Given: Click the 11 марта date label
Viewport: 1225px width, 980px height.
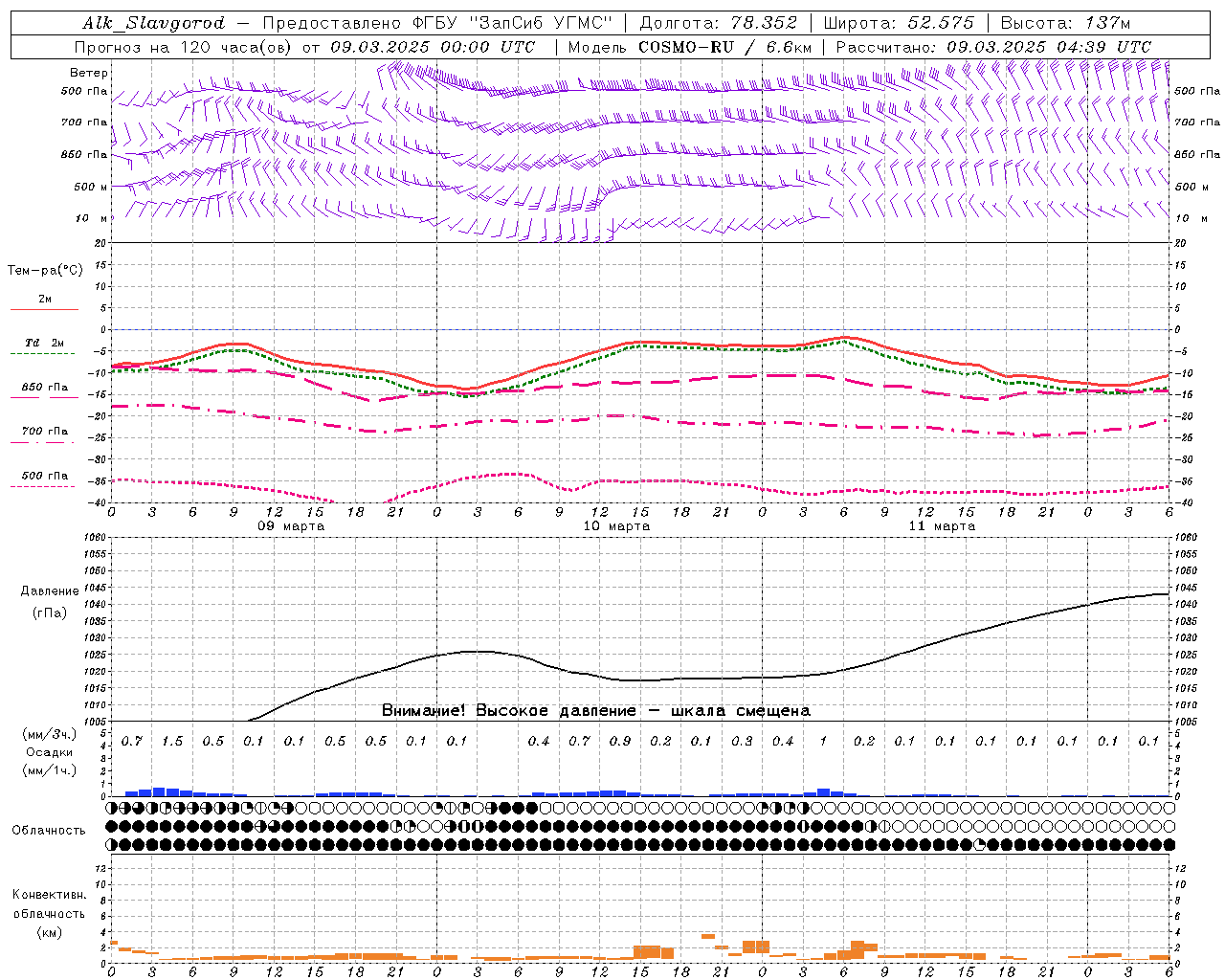Looking at the screenshot, I should [942, 526].
